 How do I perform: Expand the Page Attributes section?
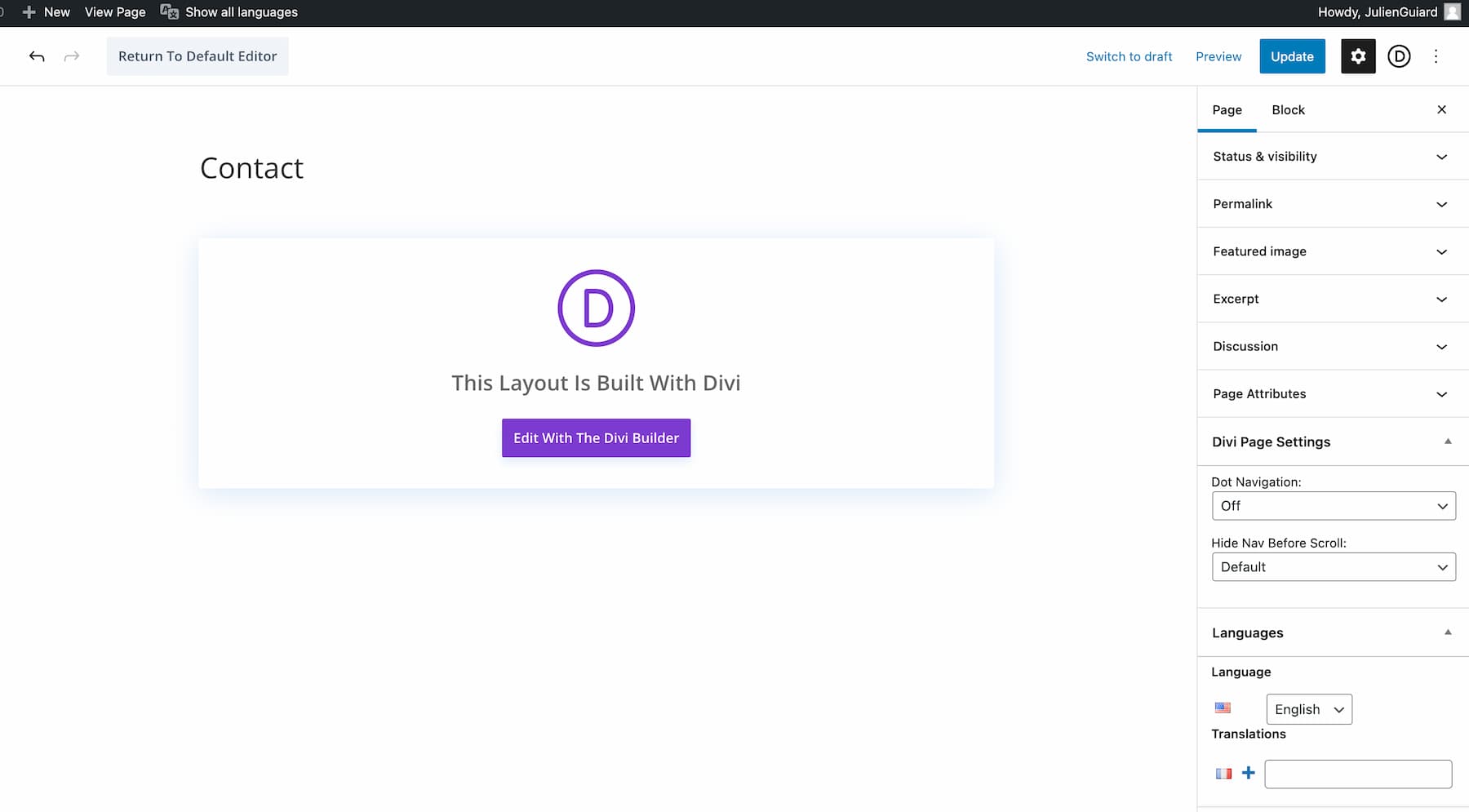(1333, 393)
